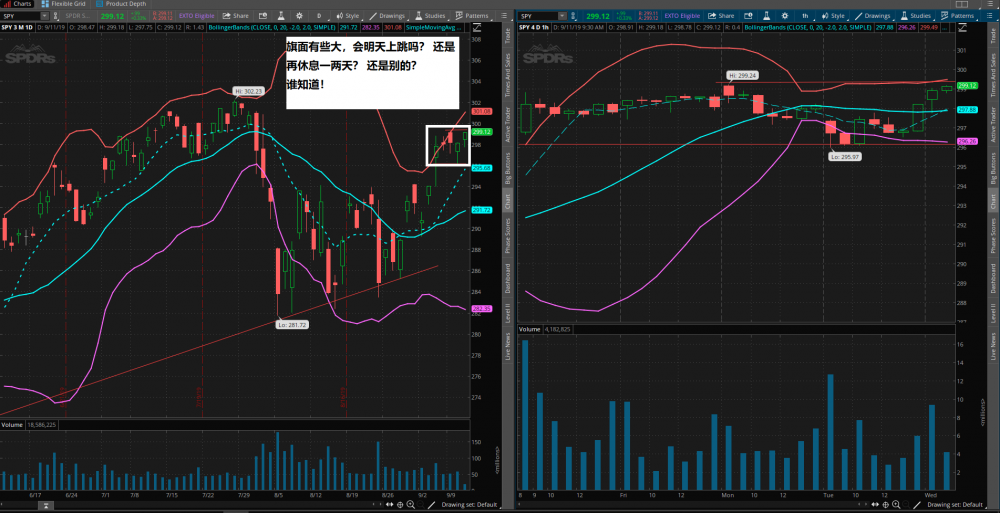This screenshot has width=1000, height=513.
Task: Open the Drawings menu on left chart
Action: click(x=386, y=15)
